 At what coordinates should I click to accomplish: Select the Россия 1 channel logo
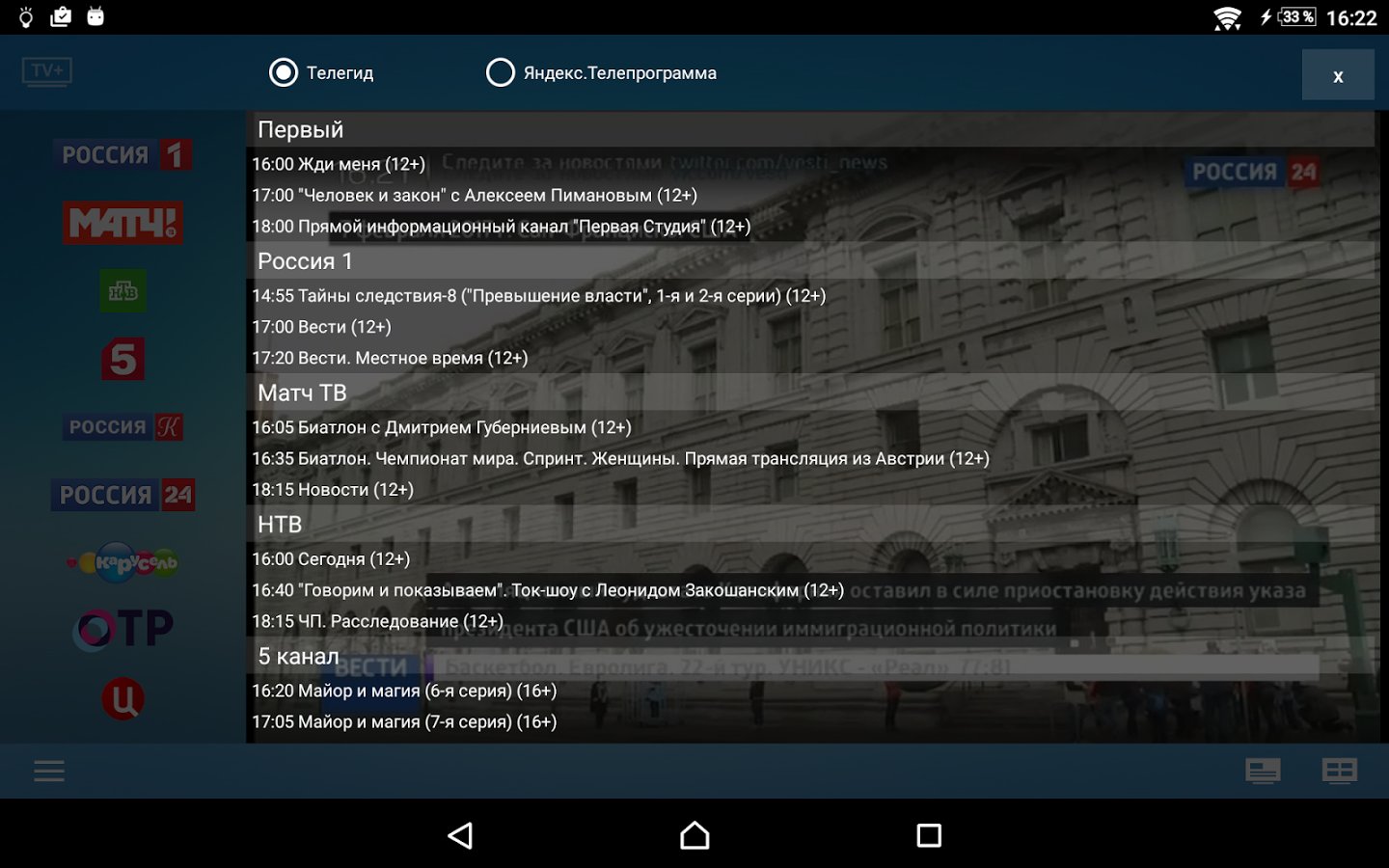(123, 154)
